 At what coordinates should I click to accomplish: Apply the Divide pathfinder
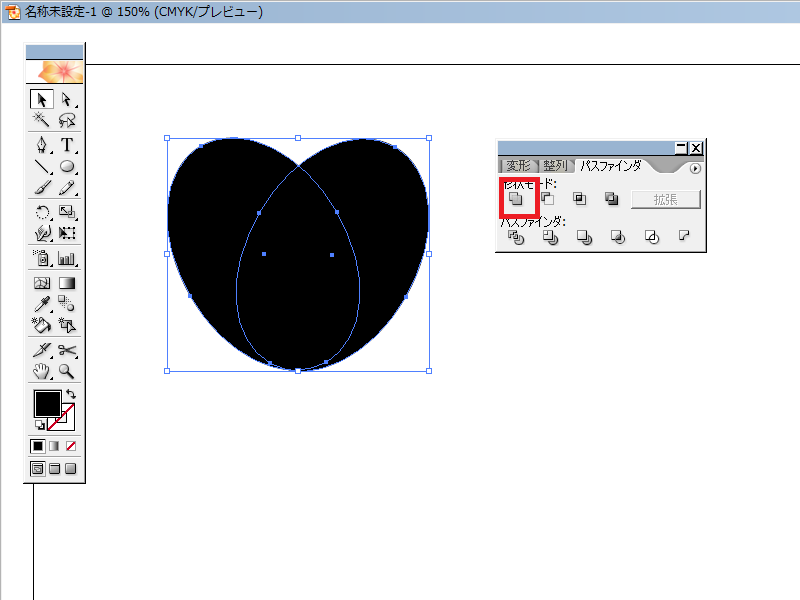pos(516,237)
